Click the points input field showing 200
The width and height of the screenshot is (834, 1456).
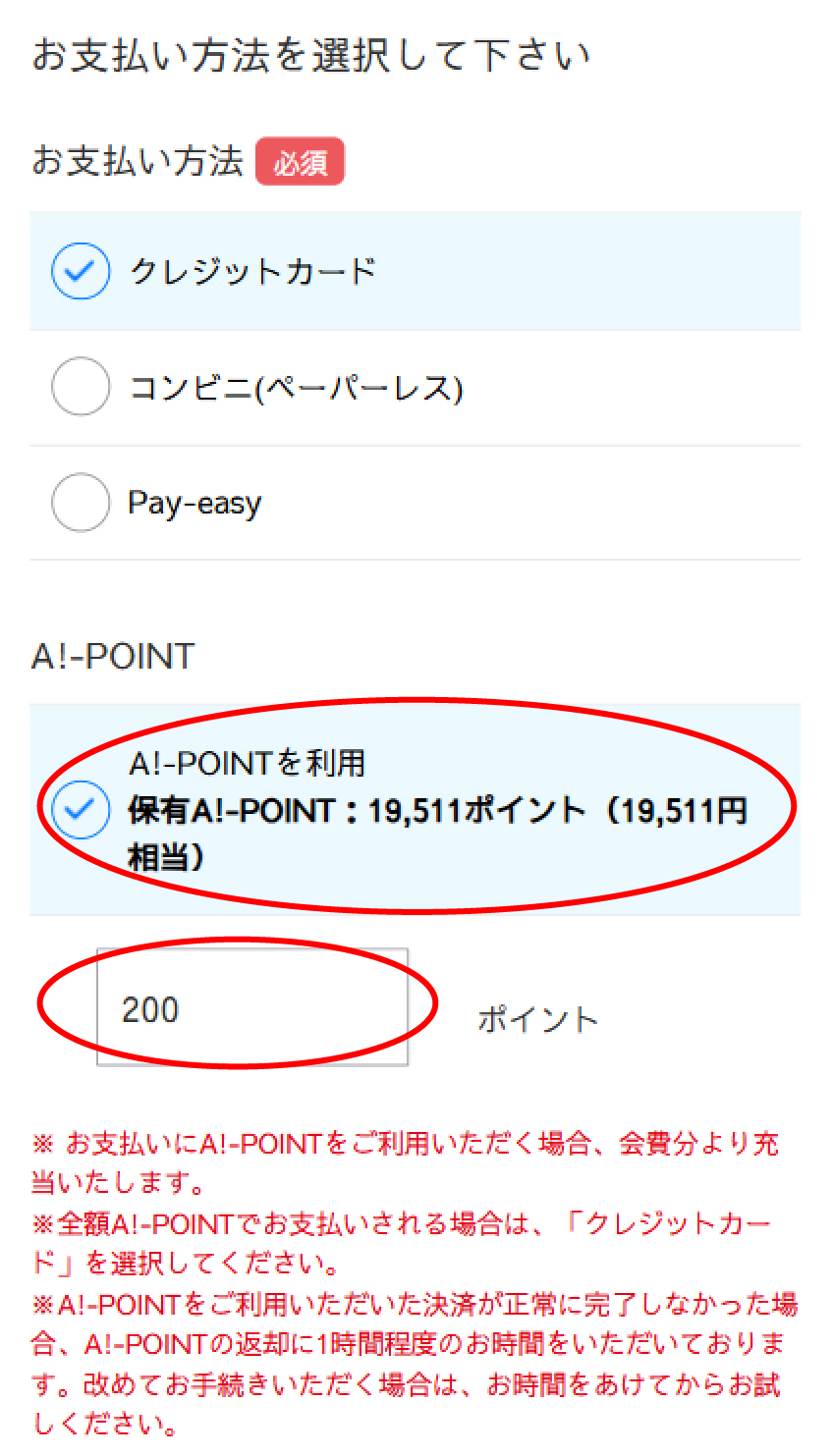(252, 1007)
